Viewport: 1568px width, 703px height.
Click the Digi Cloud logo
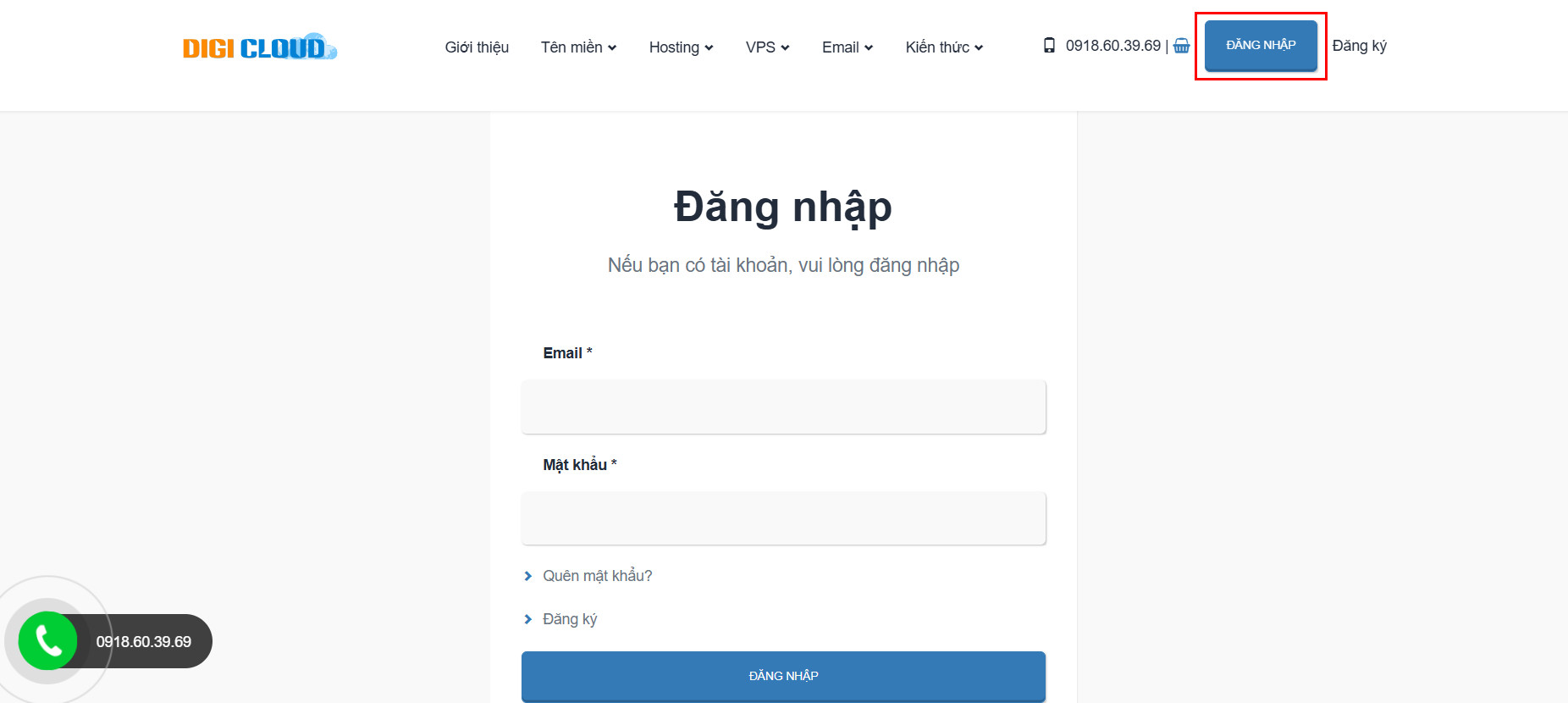(x=259, y=47)
